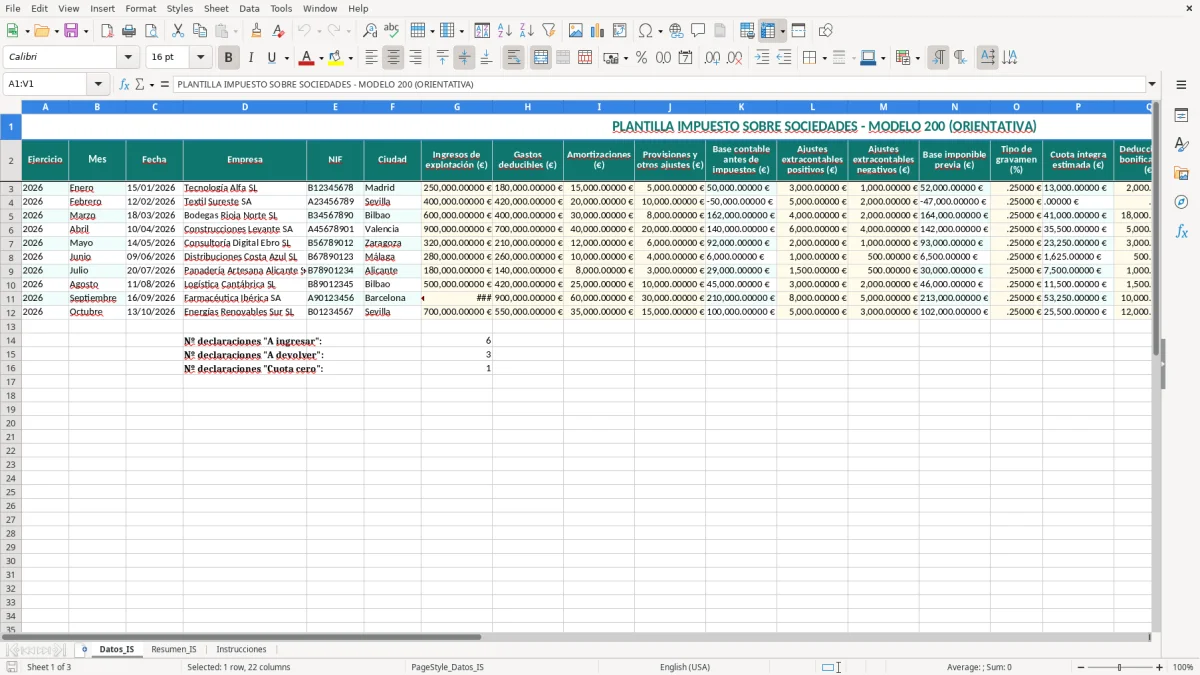Apply yellow background color swatch
This screenshot has height=675, width=1200.
click(x=336, y=58)
